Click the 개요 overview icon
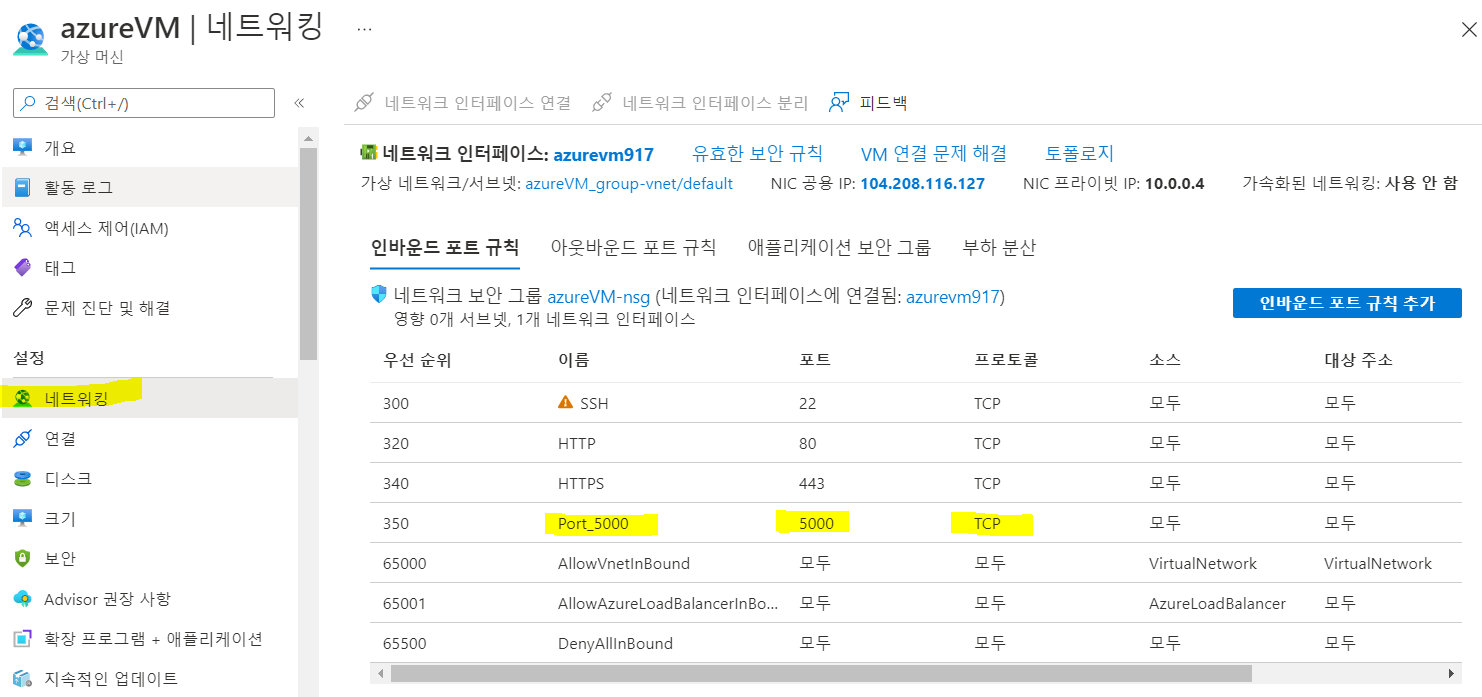Viewport: 1482px width, 697px height. click(x=22, y=148)
